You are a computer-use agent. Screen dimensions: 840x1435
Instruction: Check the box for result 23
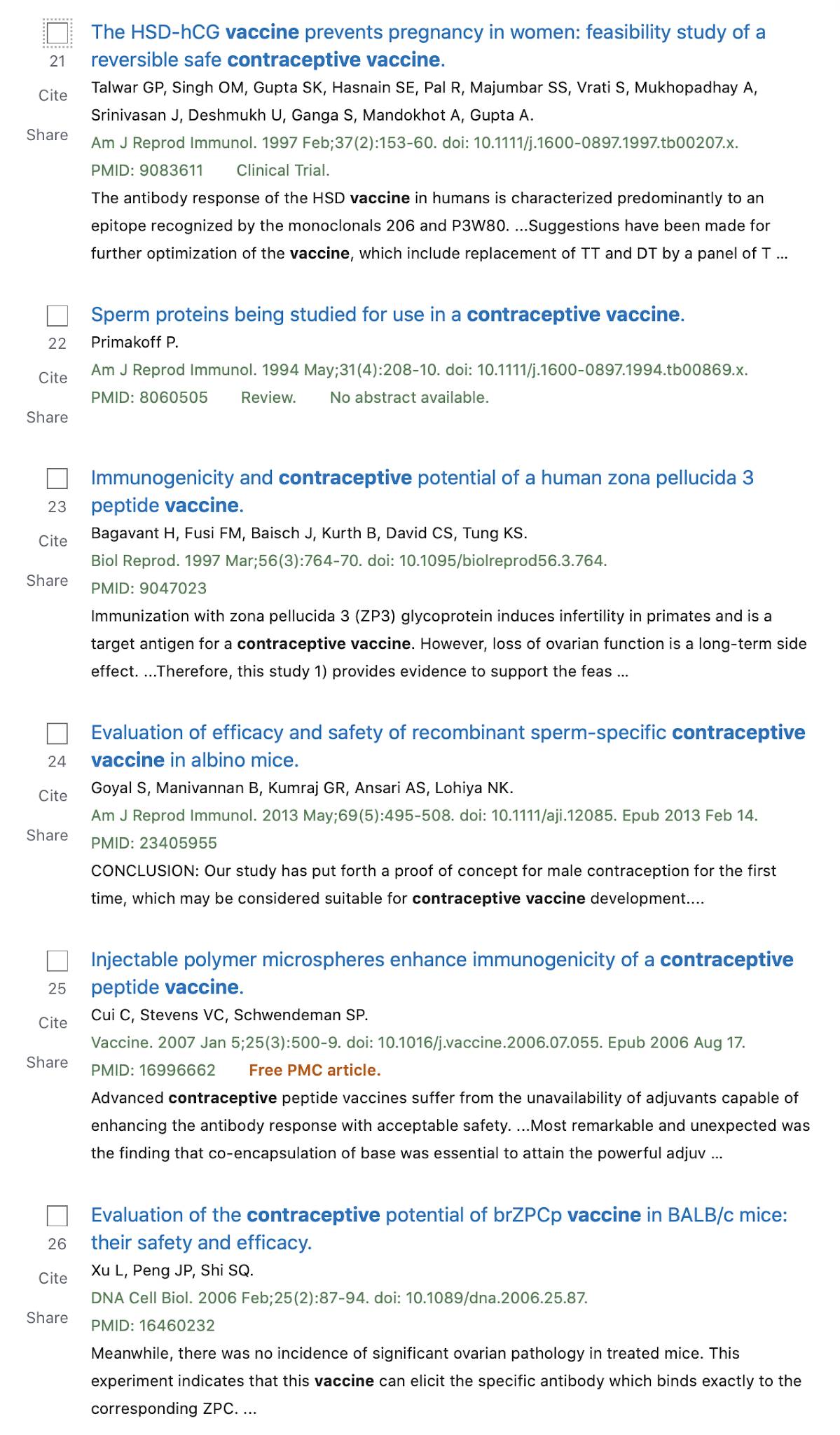(57, 479)
